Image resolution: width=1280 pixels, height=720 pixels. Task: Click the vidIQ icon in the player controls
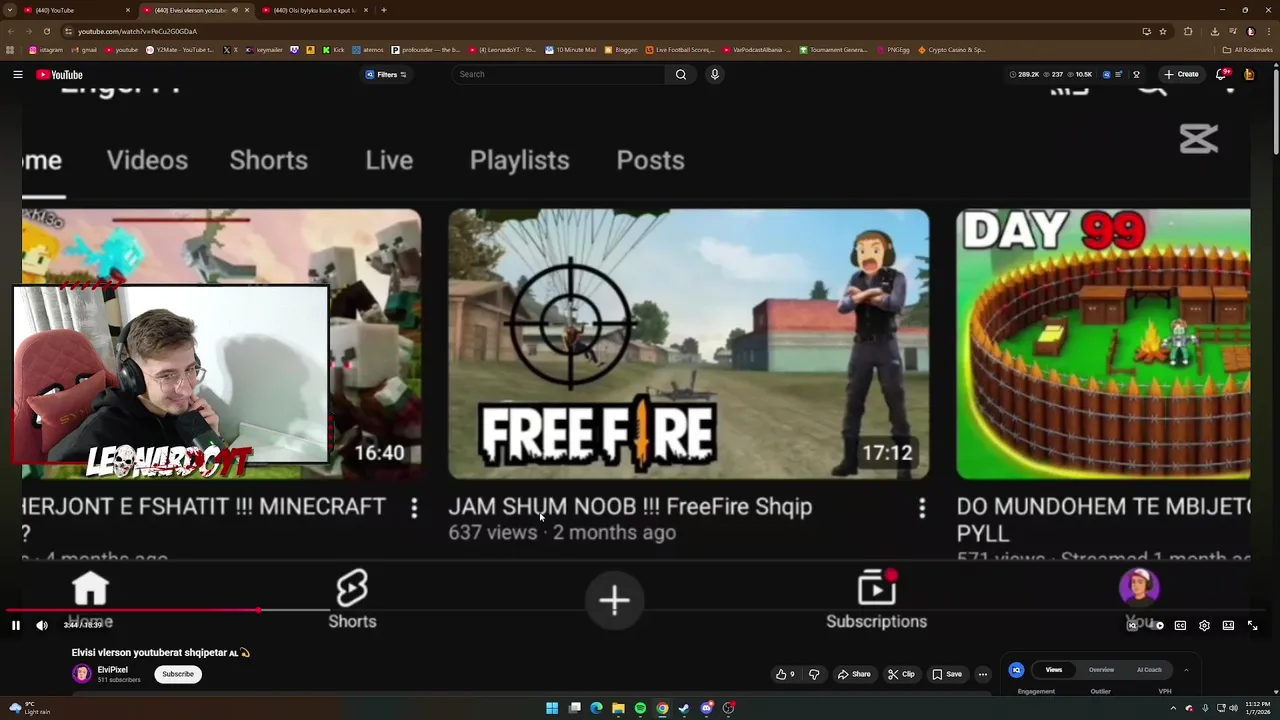tap(1132, 625)
